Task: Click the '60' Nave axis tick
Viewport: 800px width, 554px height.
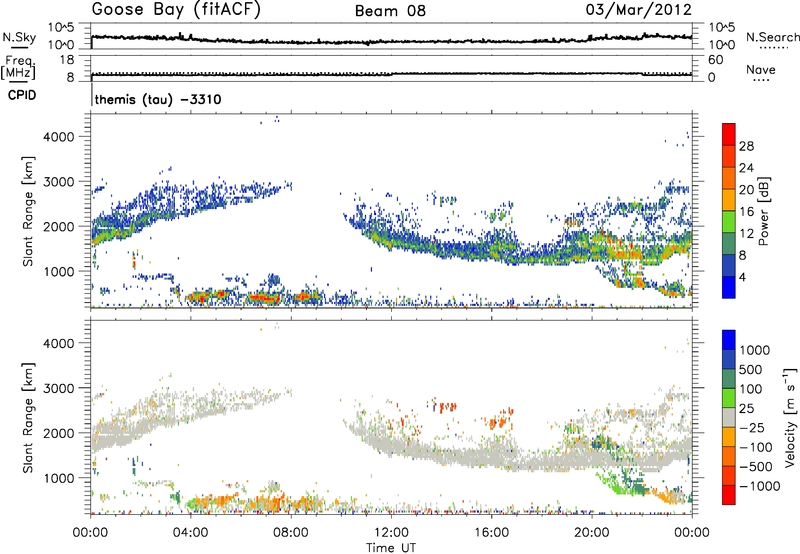Action: 716,60
